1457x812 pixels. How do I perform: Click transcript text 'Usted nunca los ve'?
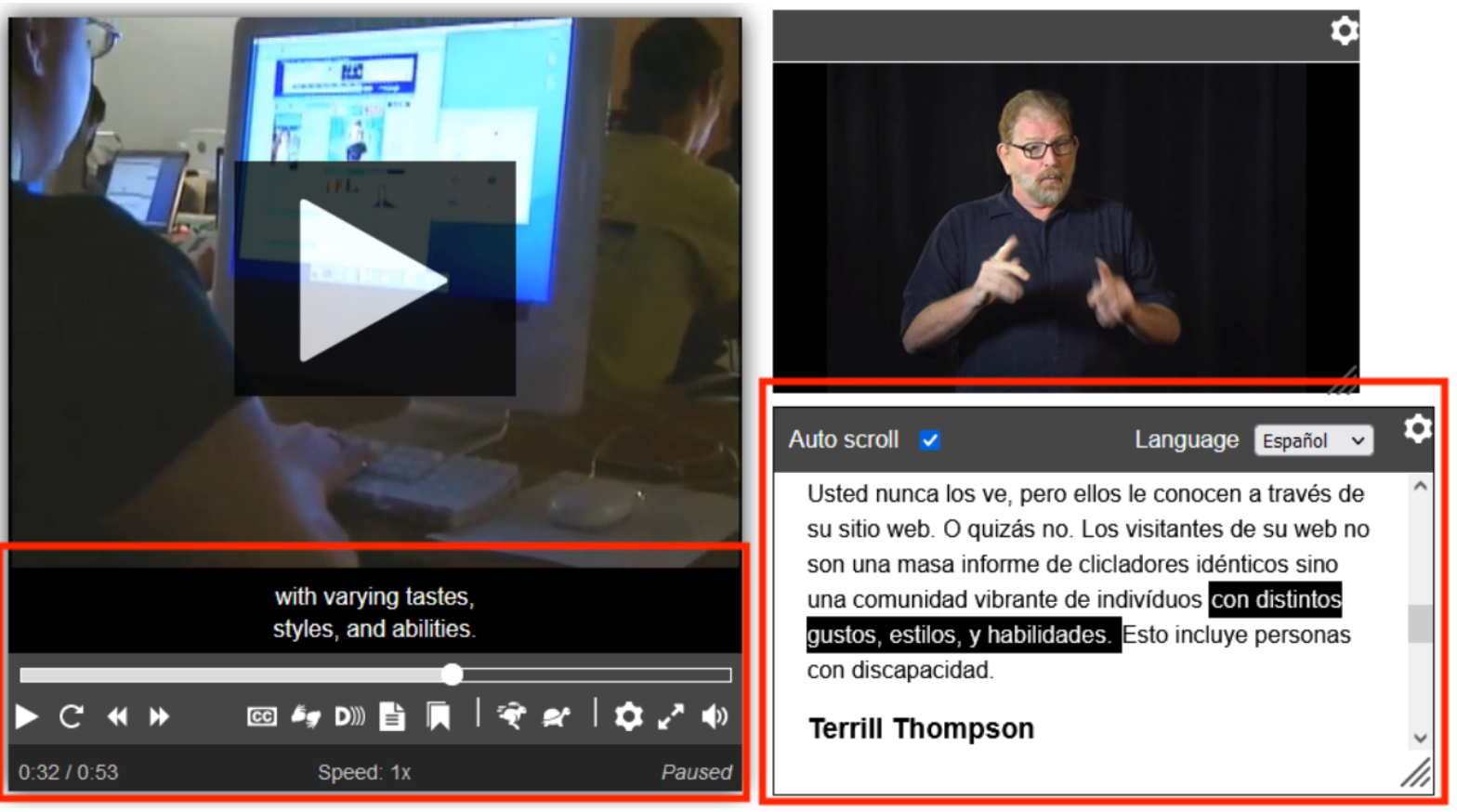[x=907, y=494]
